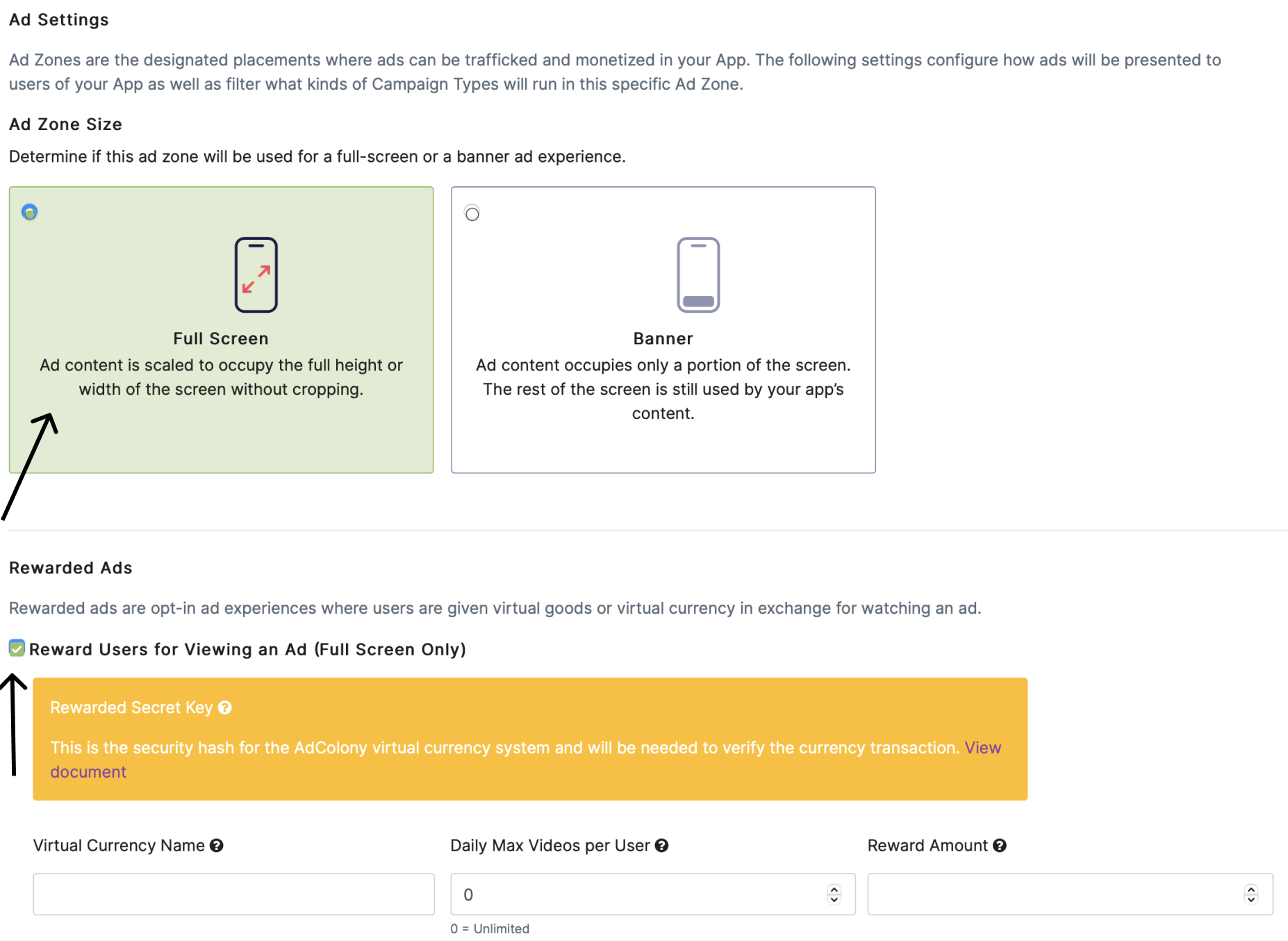Click the Banner card description text
Viewport: 1288px width, 941px height.
pyautogui.click(x=663, y=389)
